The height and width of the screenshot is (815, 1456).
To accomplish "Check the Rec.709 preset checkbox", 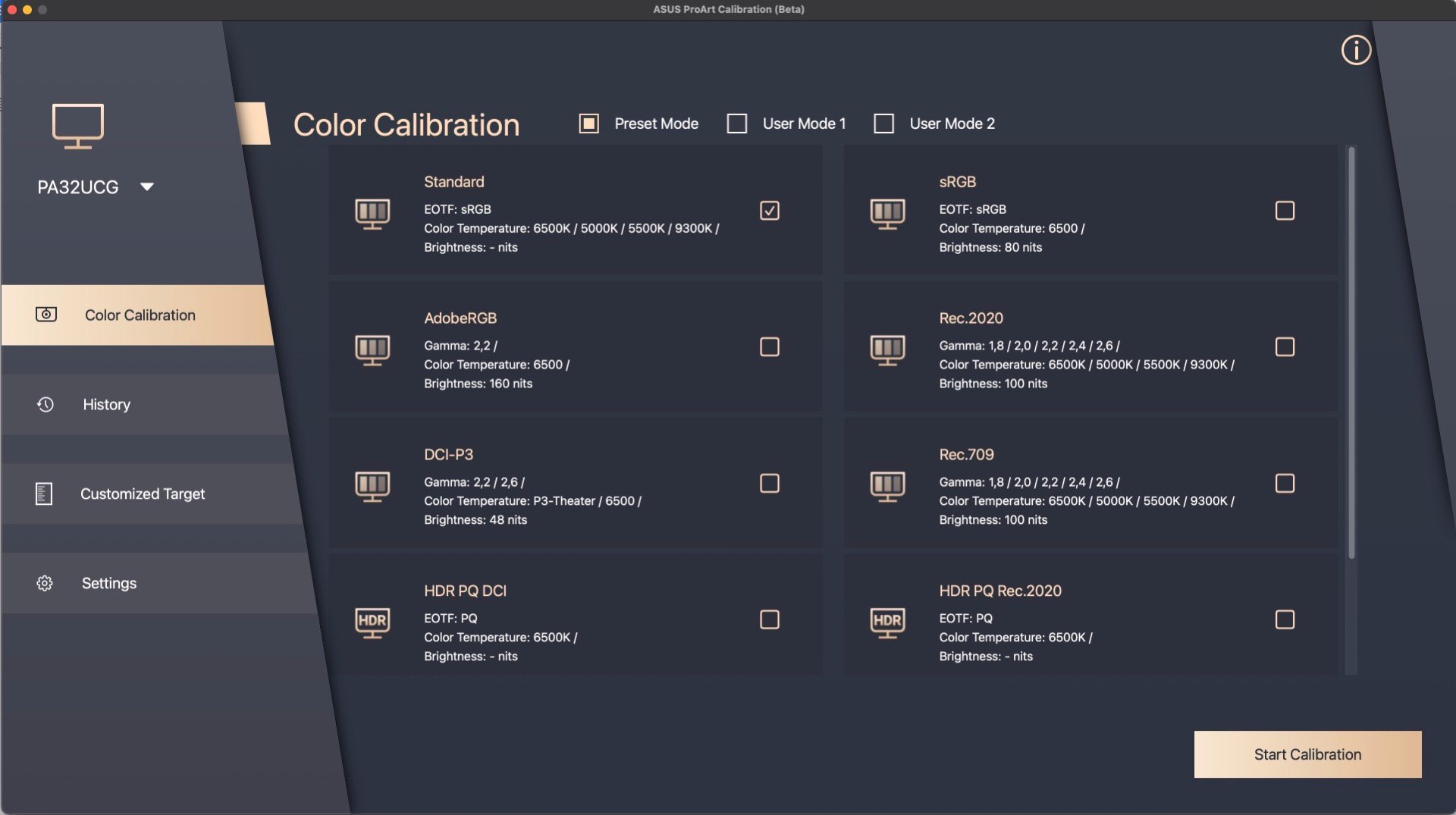I will (1285, 483).
